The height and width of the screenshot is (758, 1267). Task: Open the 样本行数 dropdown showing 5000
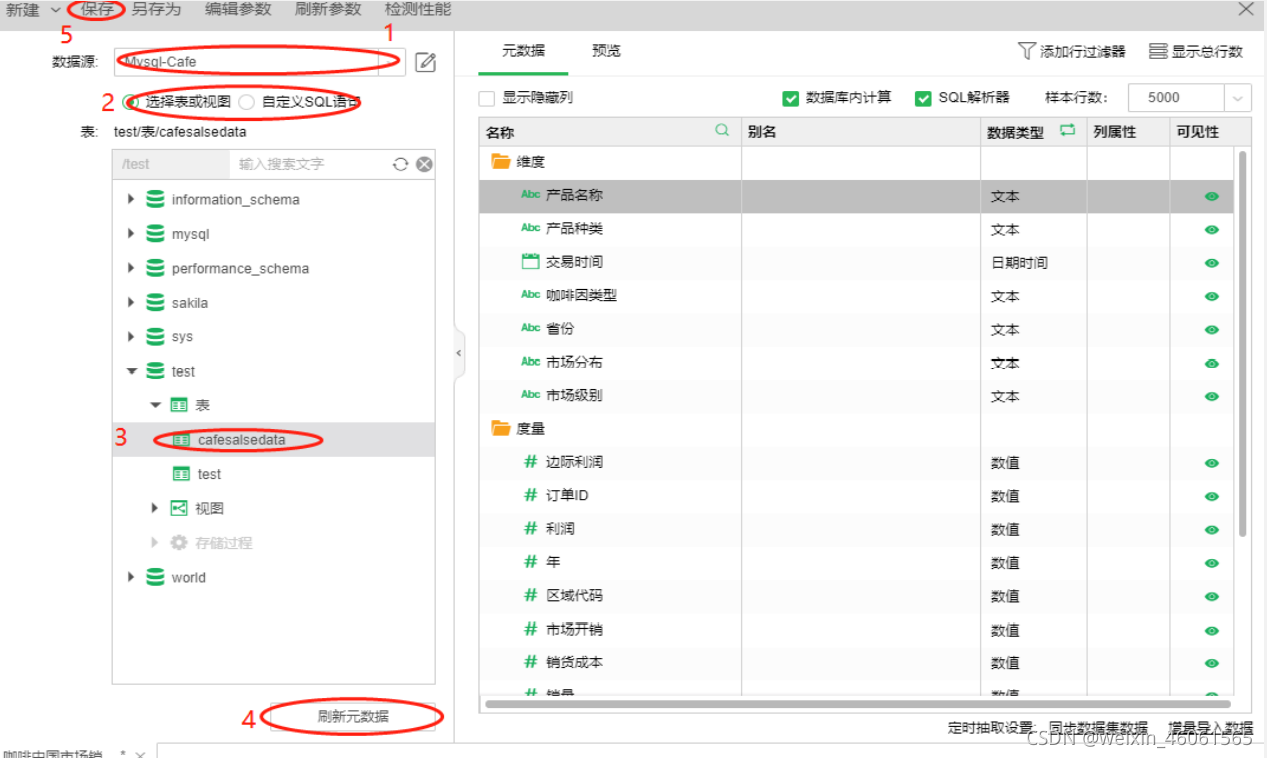(x=1237, y=97)
